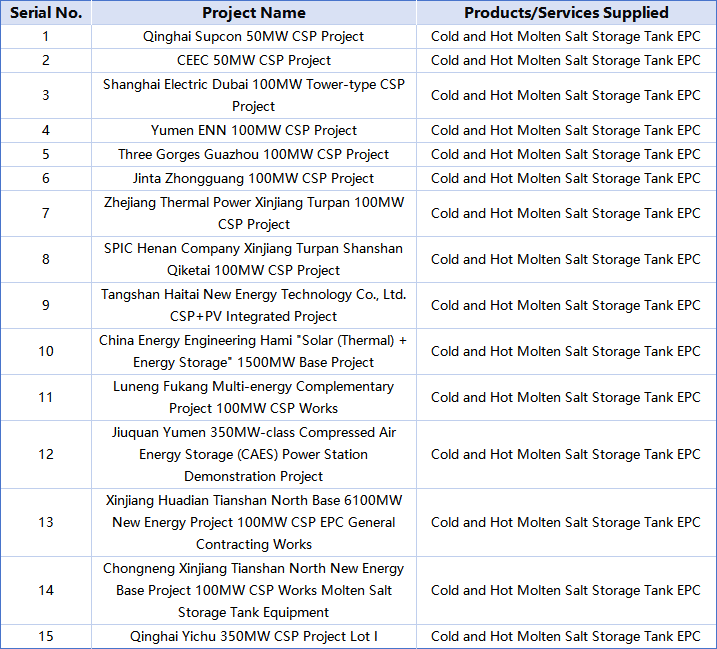The image size is (717, 649).
Task: Click the Project Name column header
Action: (x=254, y=13)
